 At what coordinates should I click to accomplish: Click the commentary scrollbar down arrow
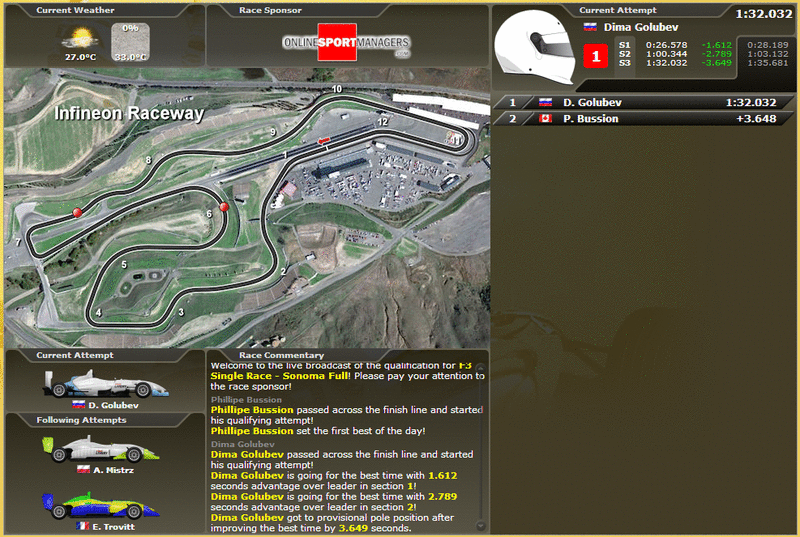[x=480, y=525]
